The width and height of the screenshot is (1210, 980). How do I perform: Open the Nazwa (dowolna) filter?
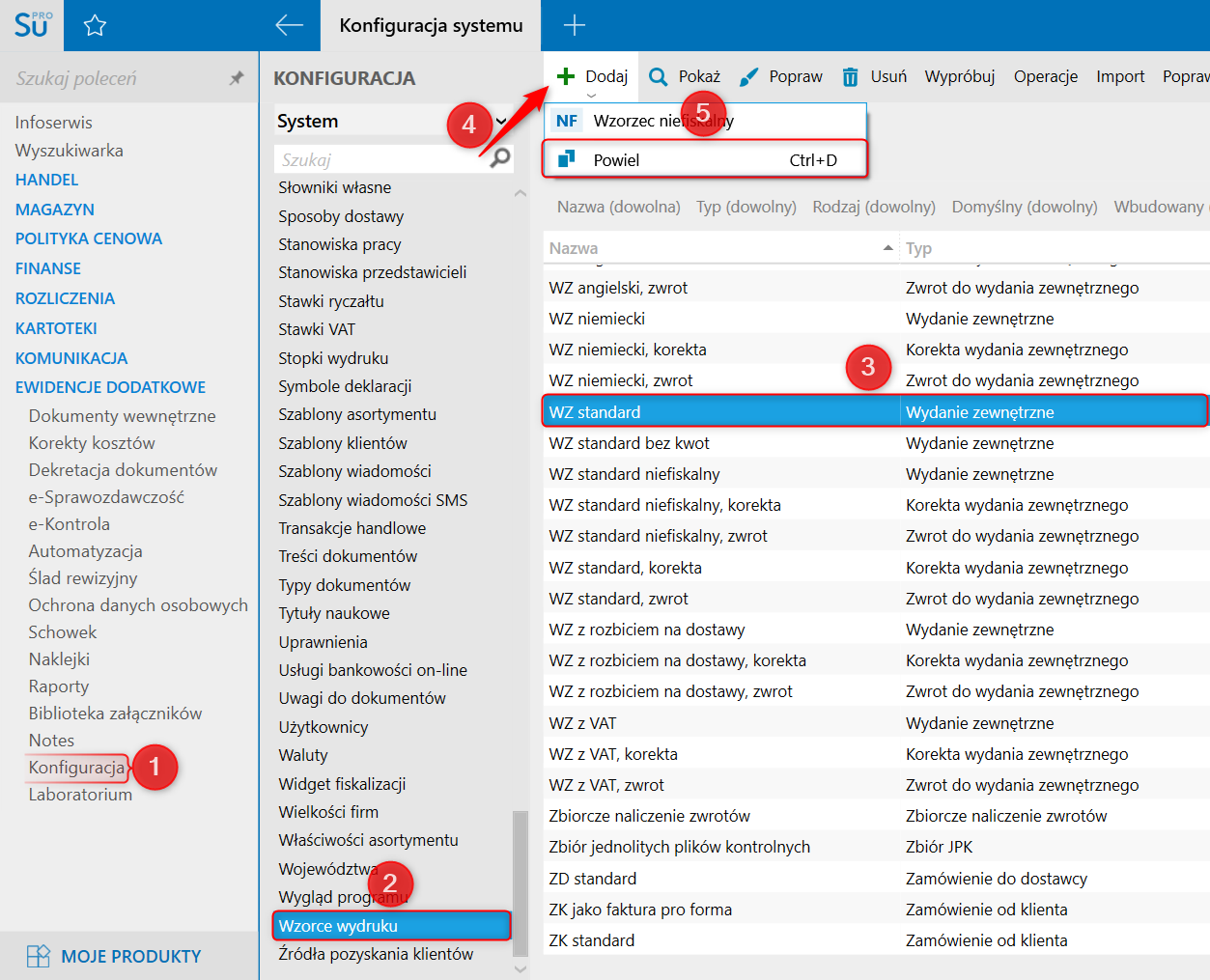[x=618, y=207]
